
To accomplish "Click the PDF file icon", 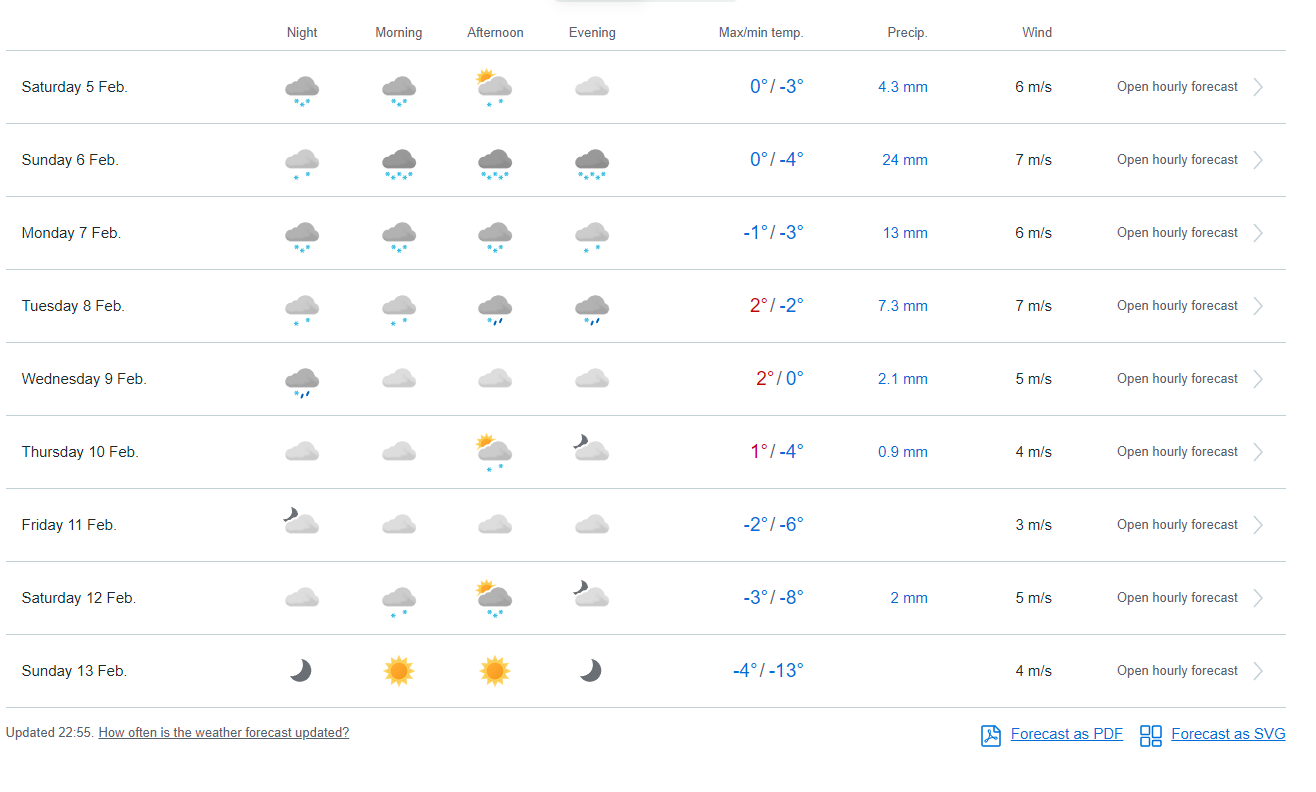I will (x=990, y=735).
